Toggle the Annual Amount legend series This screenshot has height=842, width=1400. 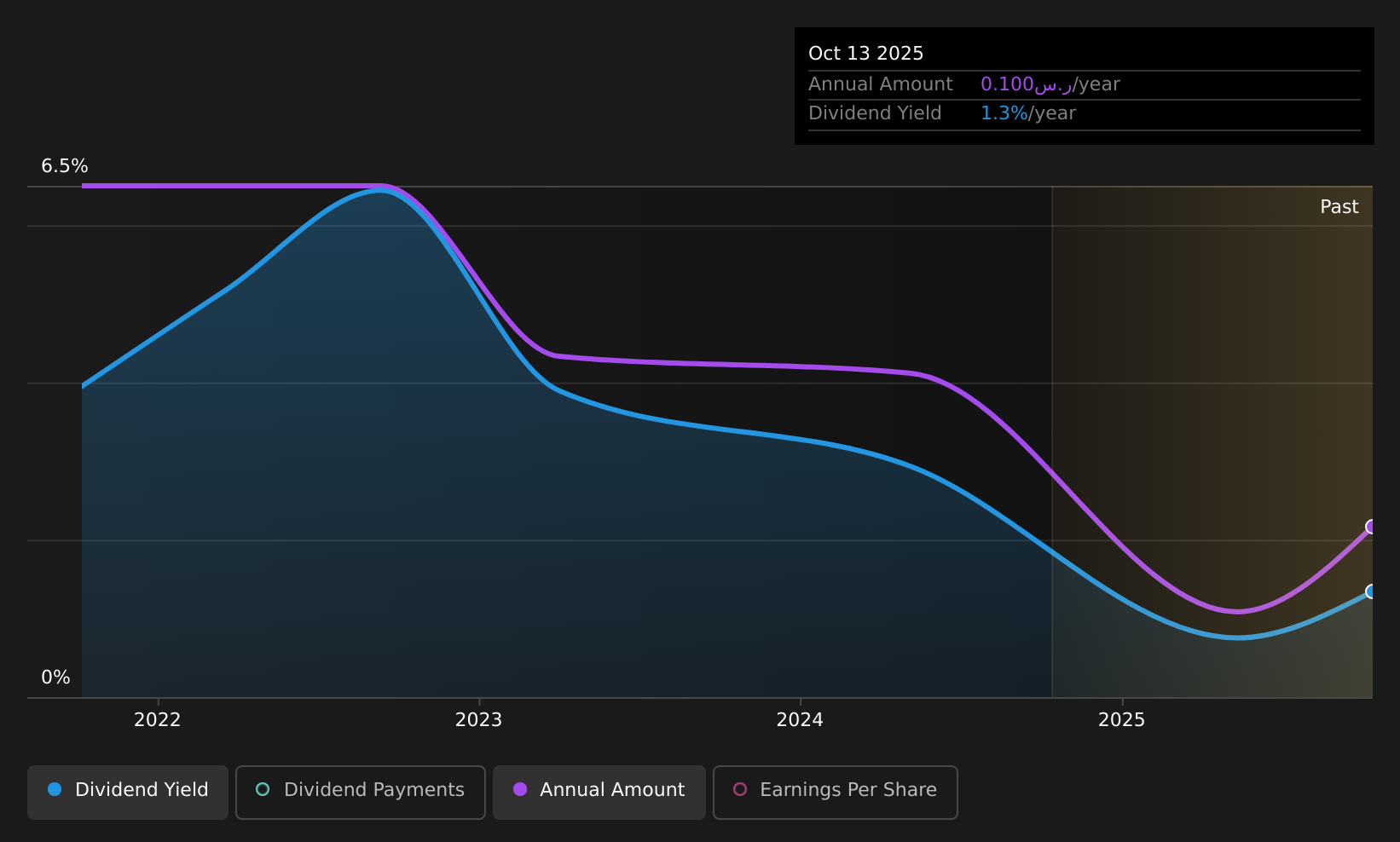[599, 792]
